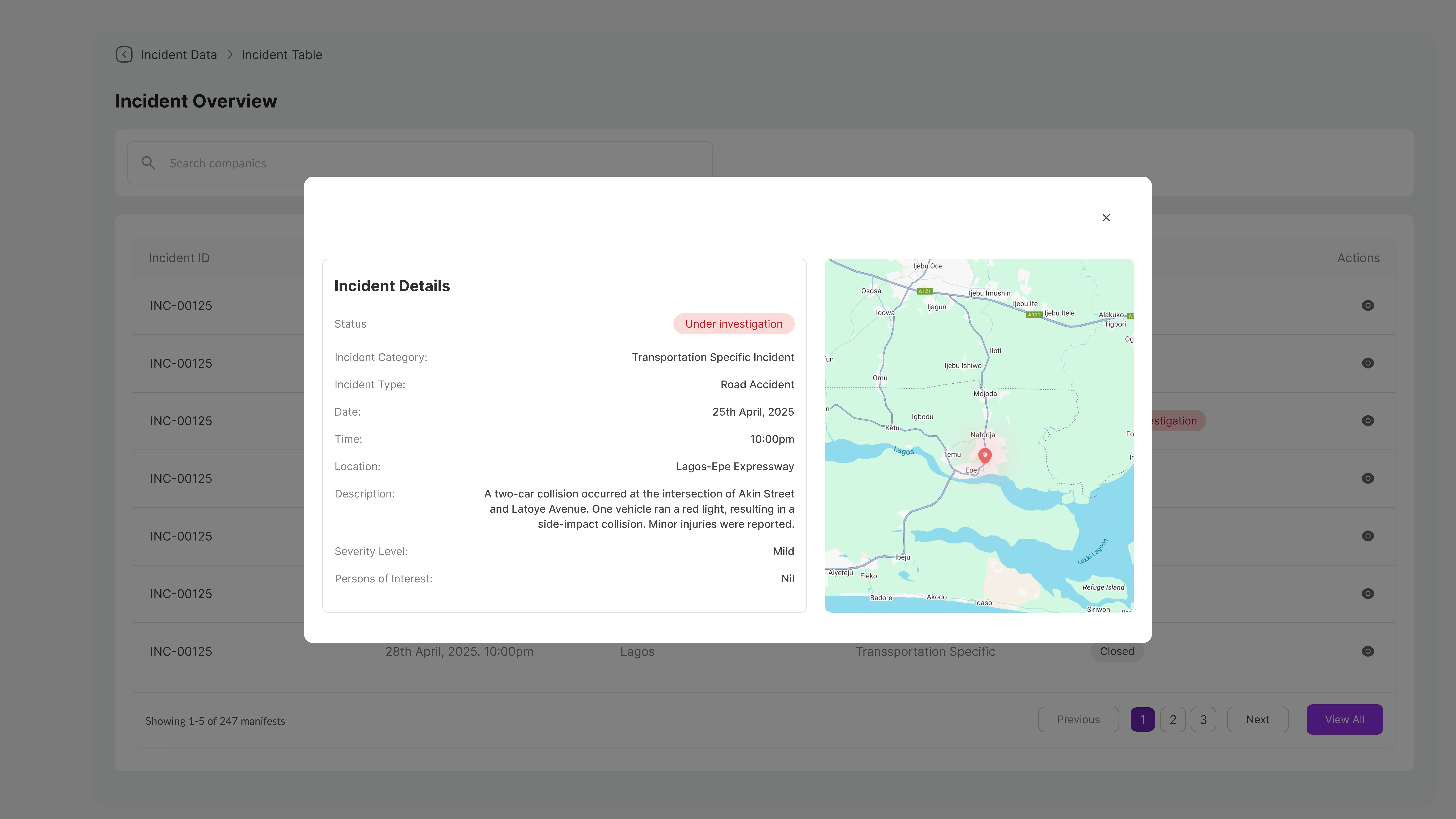Click the Actions column header
This screenshot has width=1456, height=819.
click(1358, 258)
